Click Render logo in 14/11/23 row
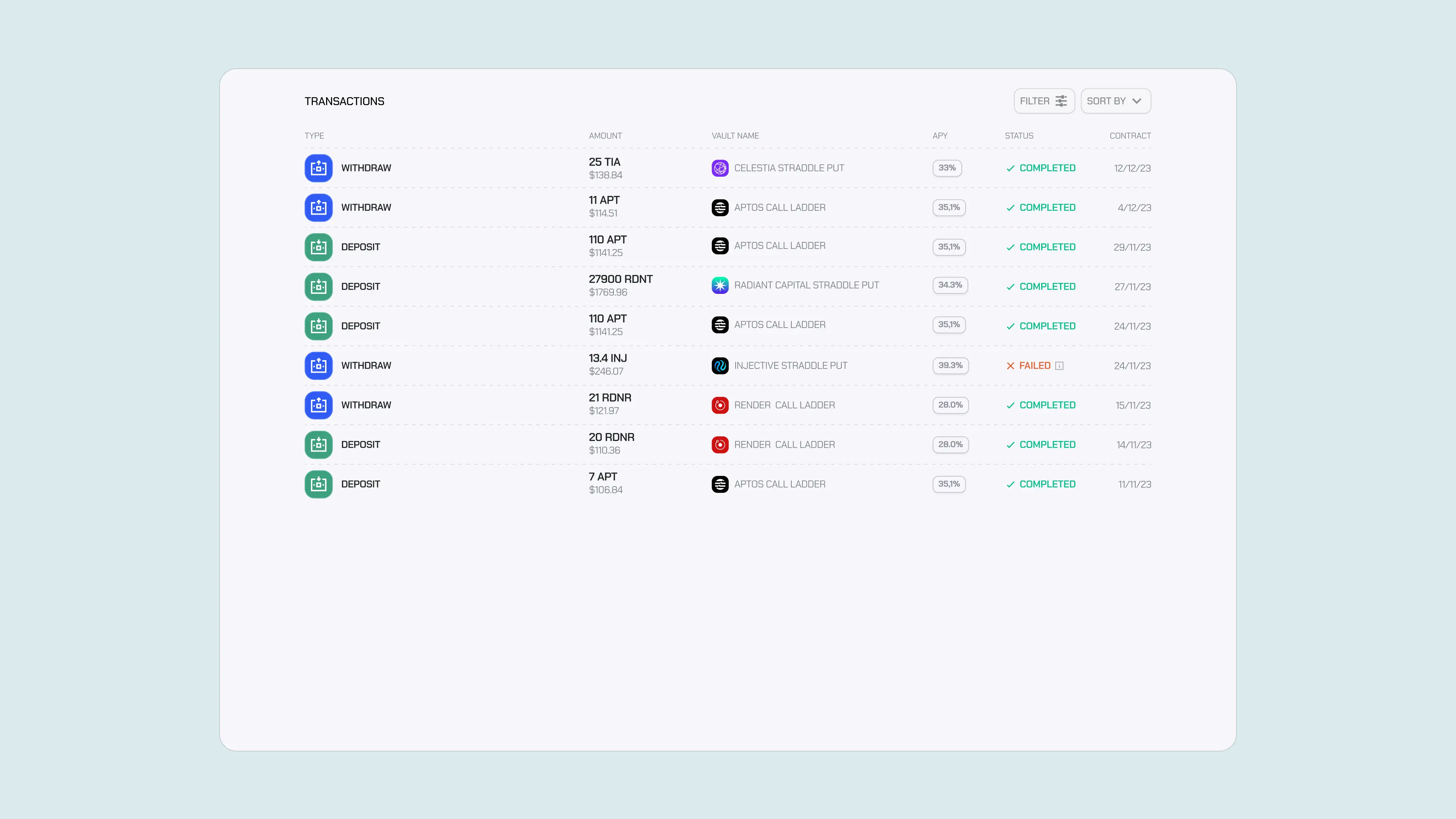Image resolution: width=1456 pixels, height=819 pixels. 720,445
